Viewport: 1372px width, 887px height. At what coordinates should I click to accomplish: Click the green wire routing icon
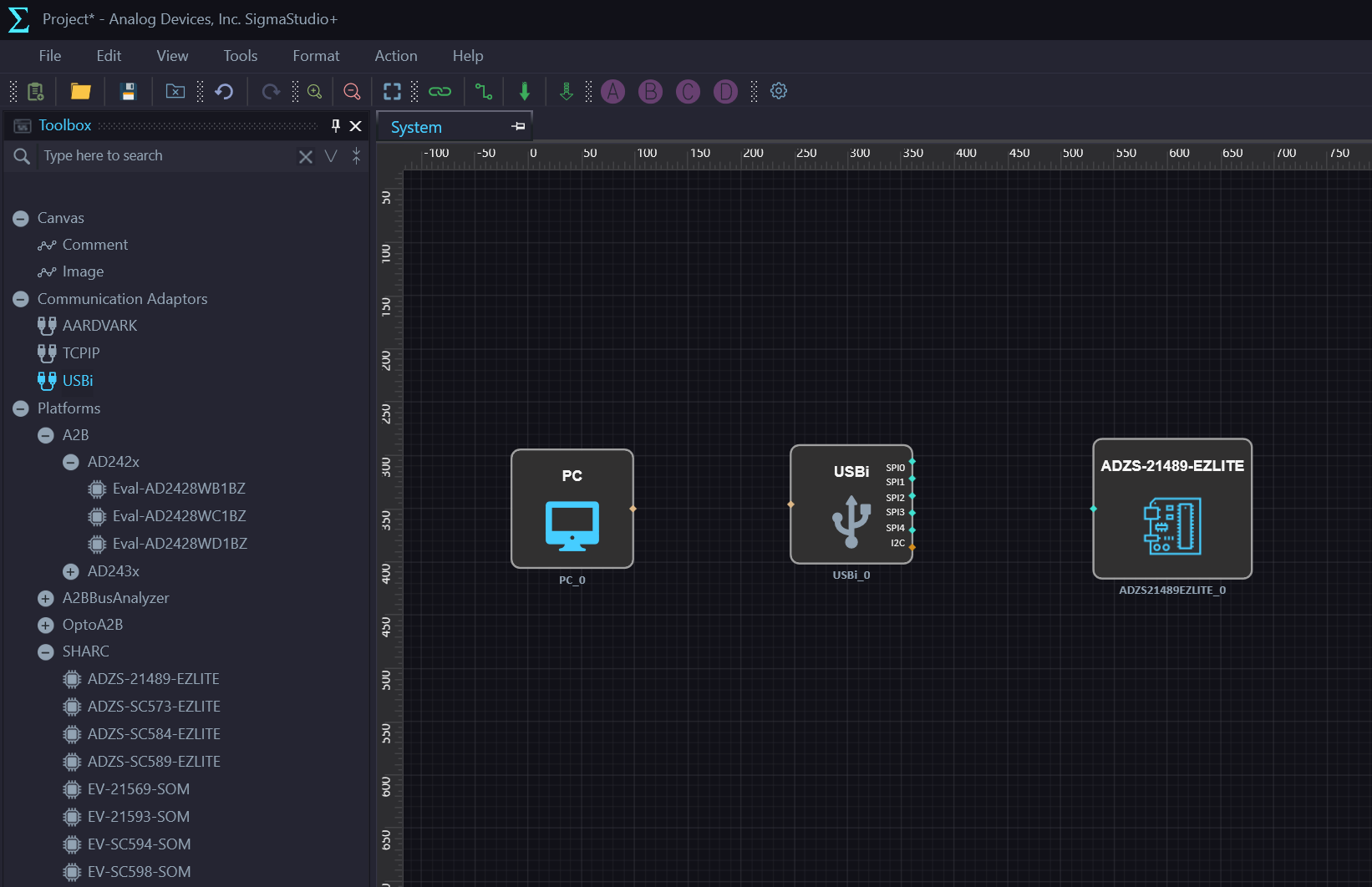pos(484,91)
